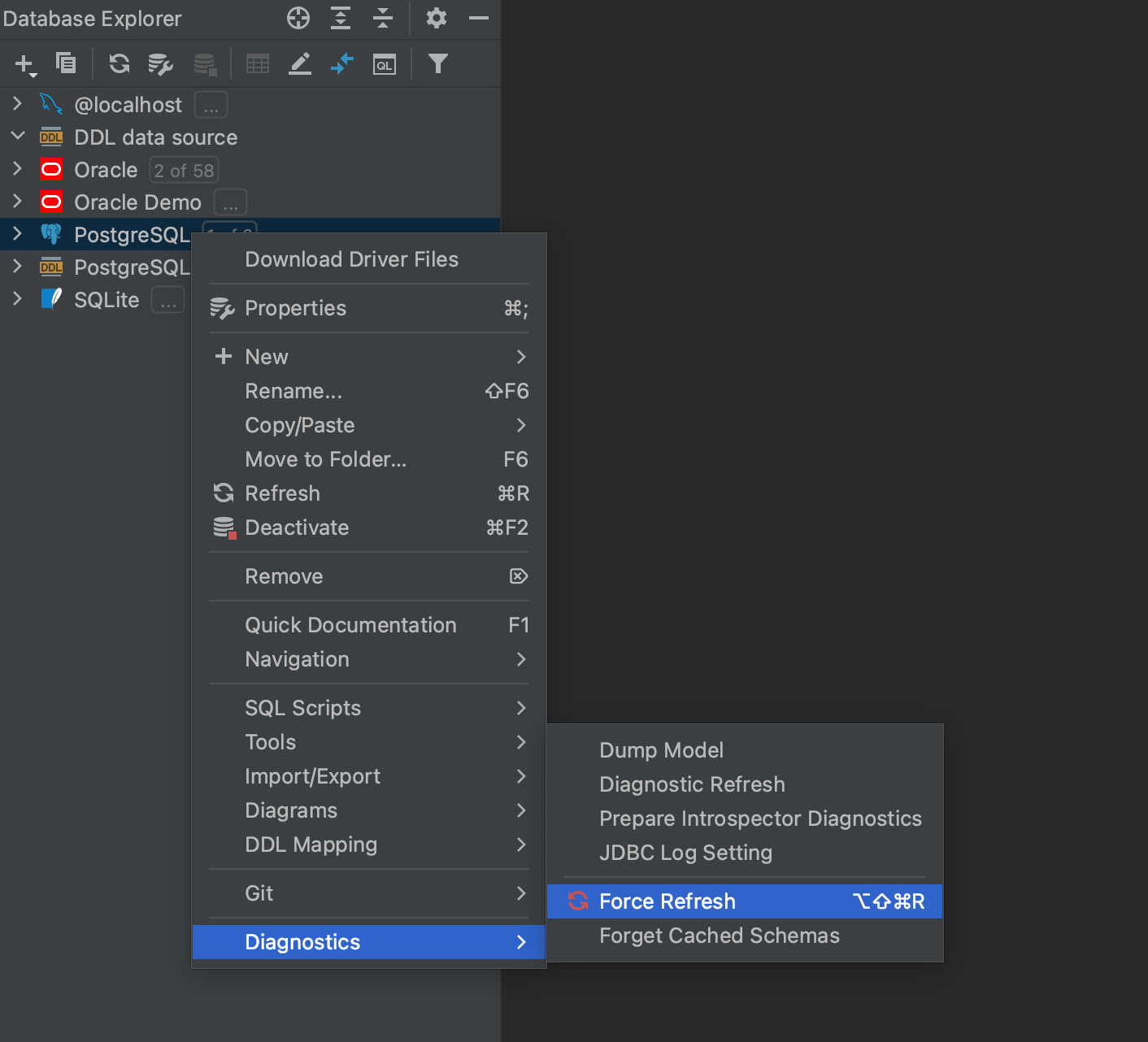Choose Download Driver Files
Viewport: 1148px width, 1042px height.
[351, 259]
